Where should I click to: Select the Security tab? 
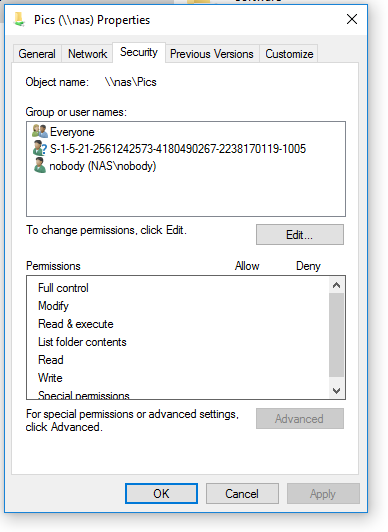139,52
